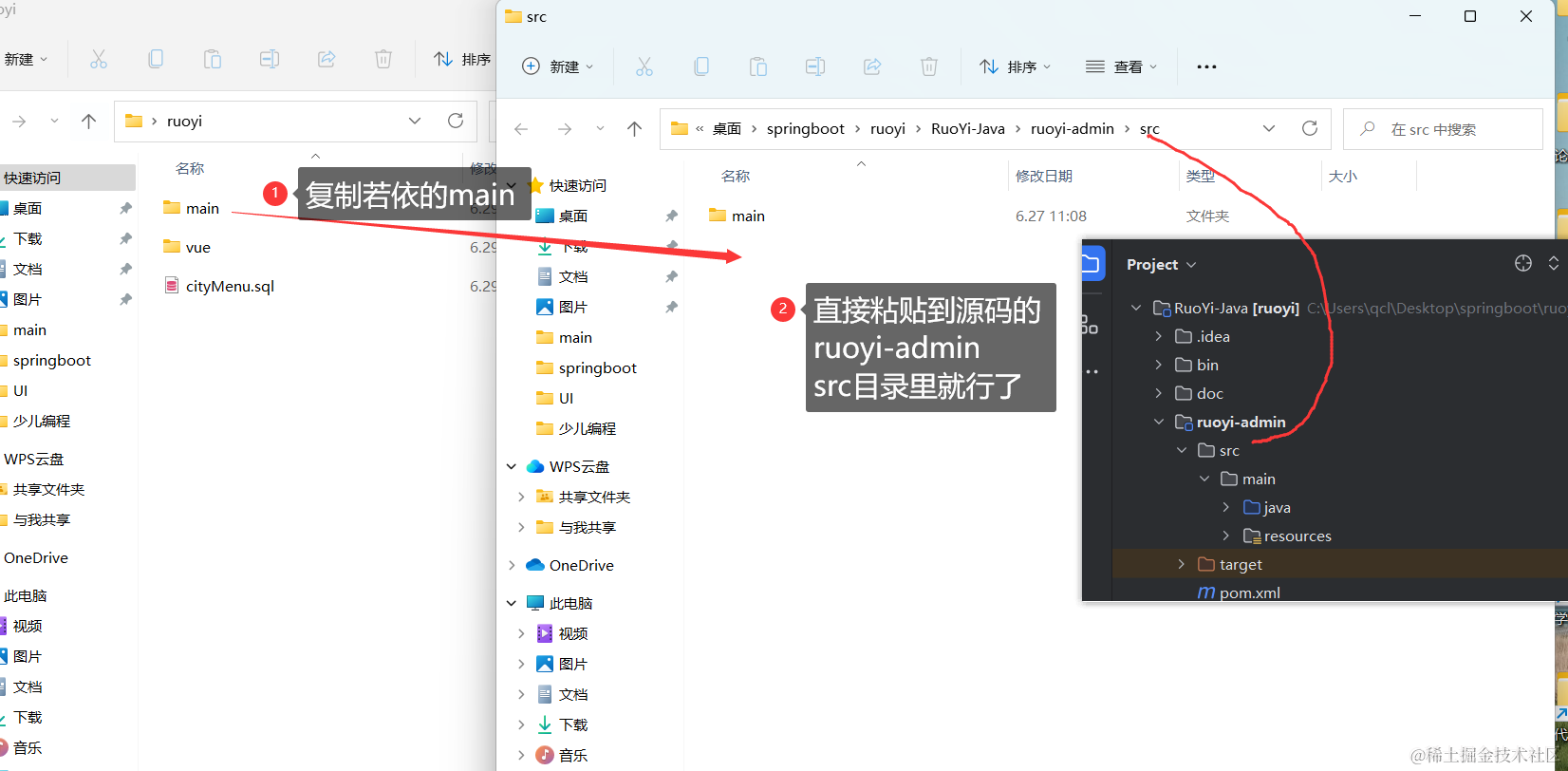Select cityMenu.sql file in ruoyi window

tap(230, 286)
